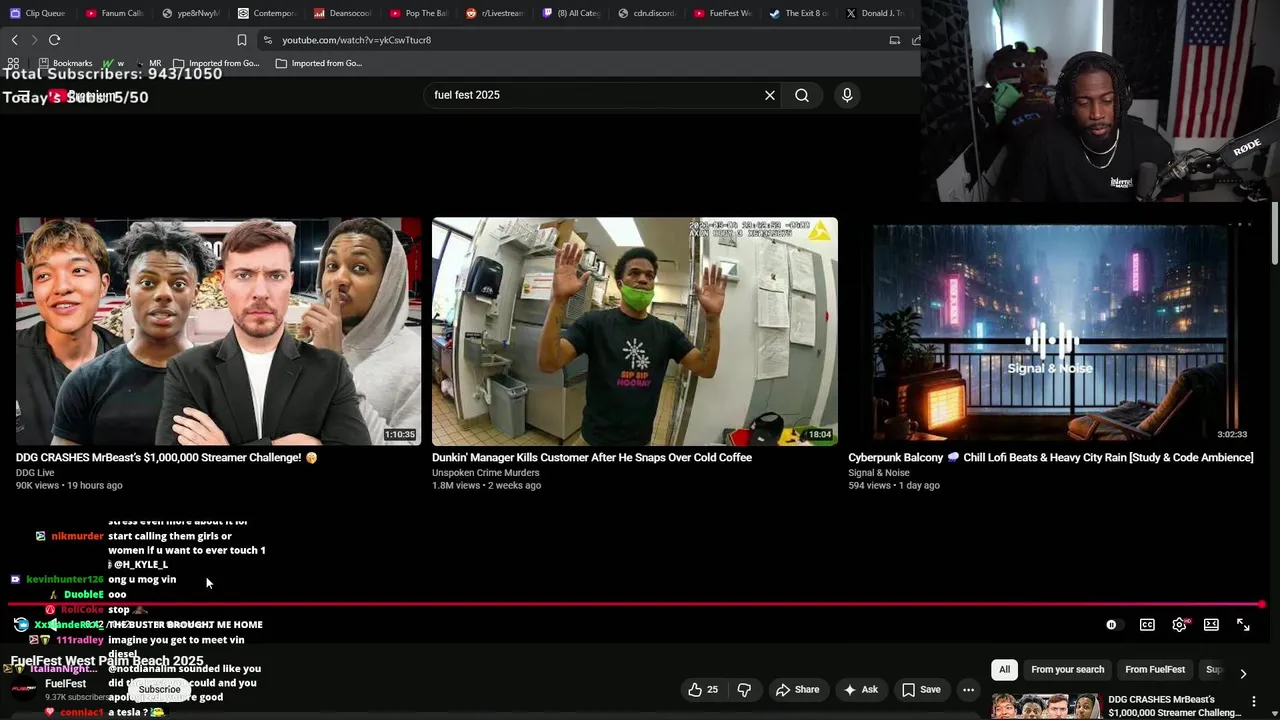Open the DDG Live channel link
1280x720 pixels.
tap(35, 472)
